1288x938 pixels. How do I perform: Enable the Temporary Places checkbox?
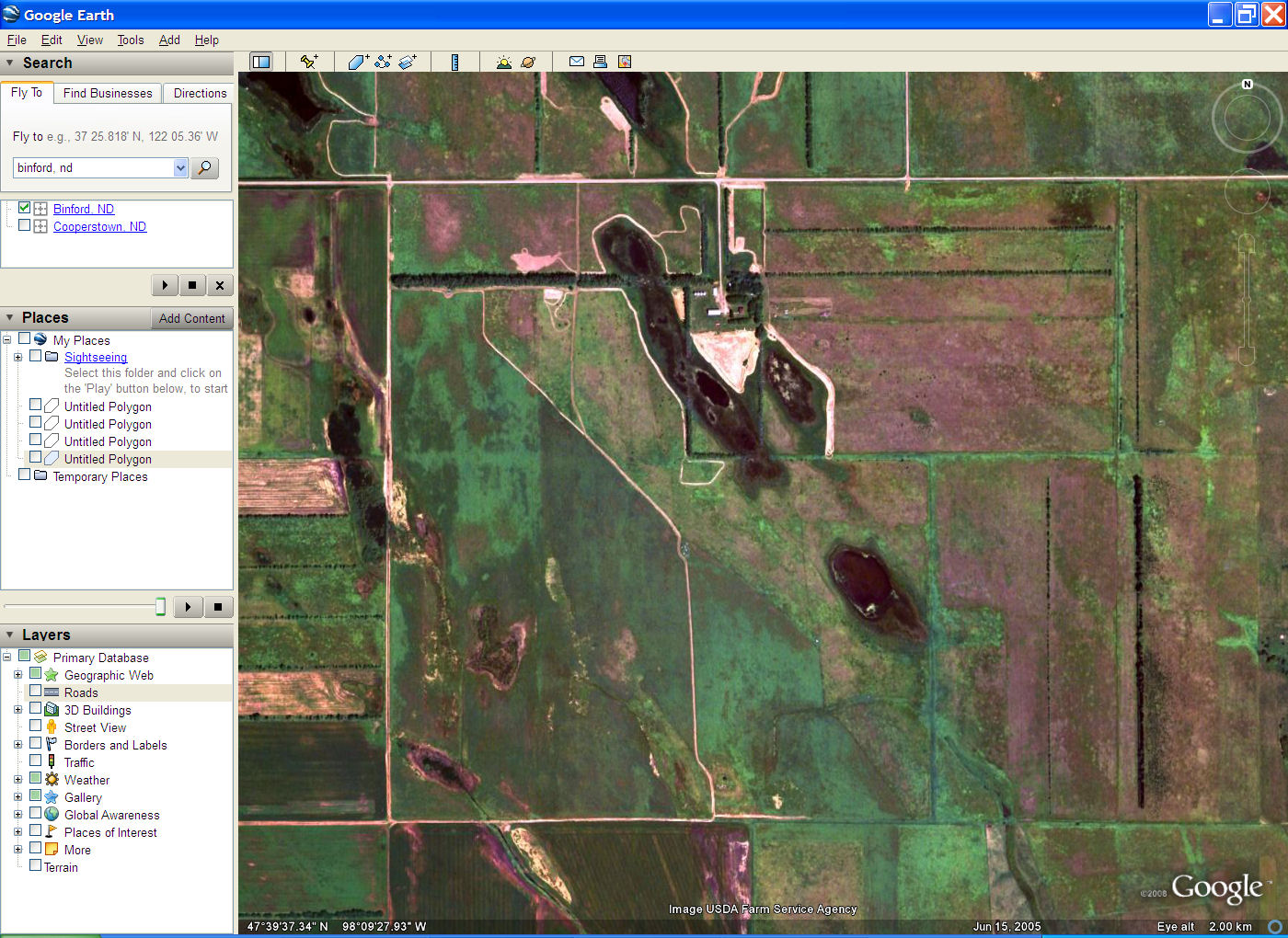click(24, 475)
